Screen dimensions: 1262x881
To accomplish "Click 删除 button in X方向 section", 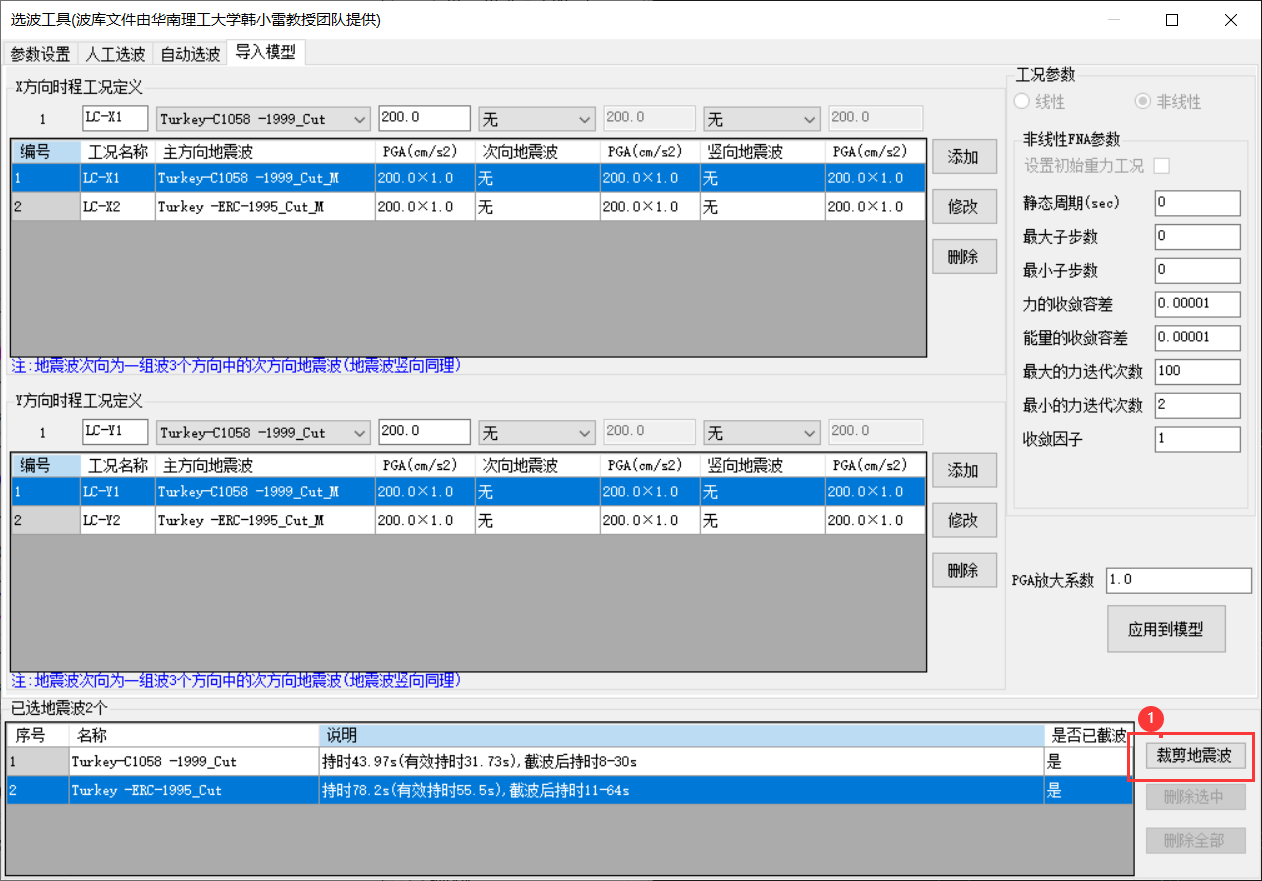I will point(962,257).
